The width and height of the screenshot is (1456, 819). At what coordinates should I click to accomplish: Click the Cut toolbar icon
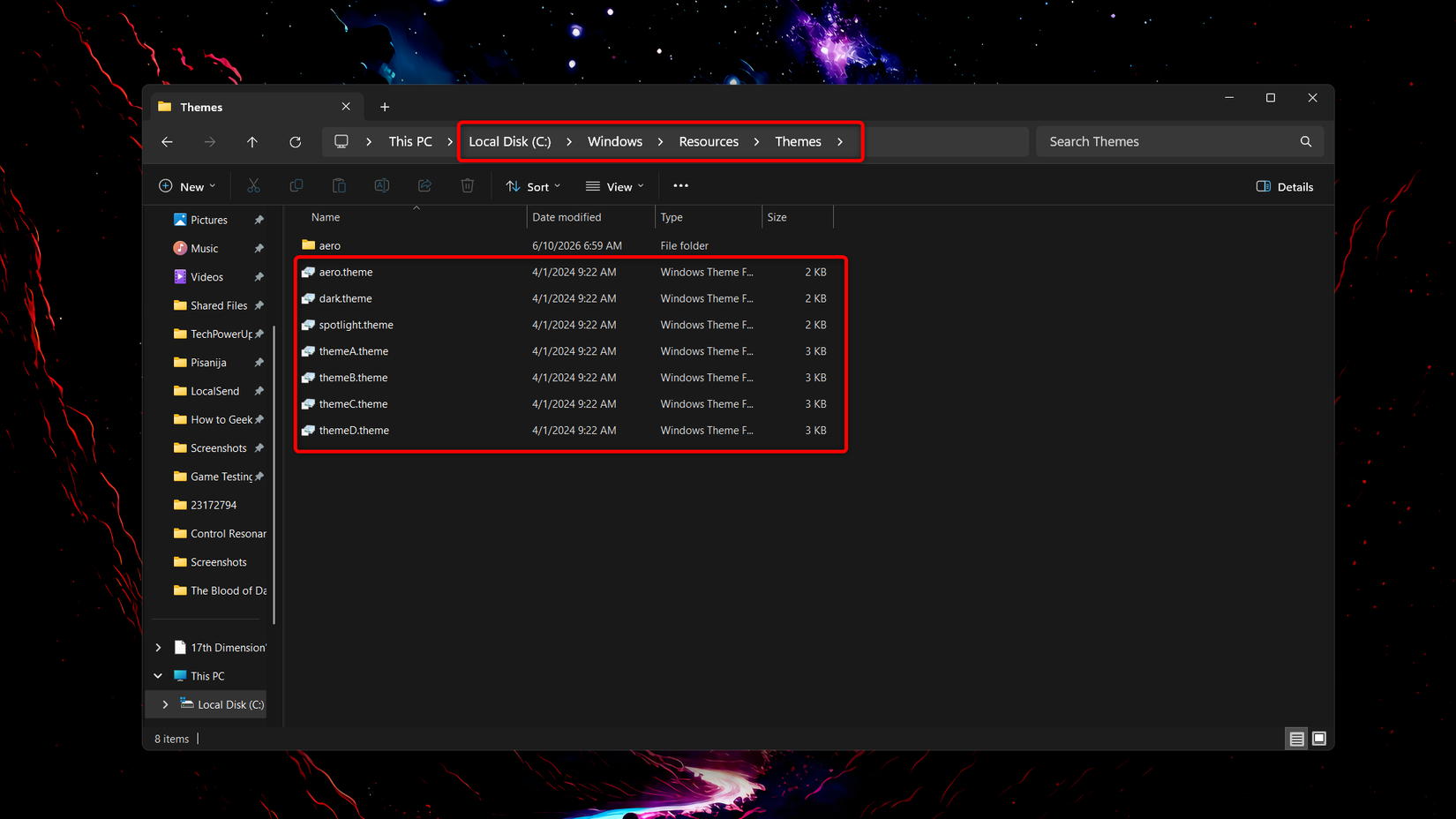coord(254,186)
